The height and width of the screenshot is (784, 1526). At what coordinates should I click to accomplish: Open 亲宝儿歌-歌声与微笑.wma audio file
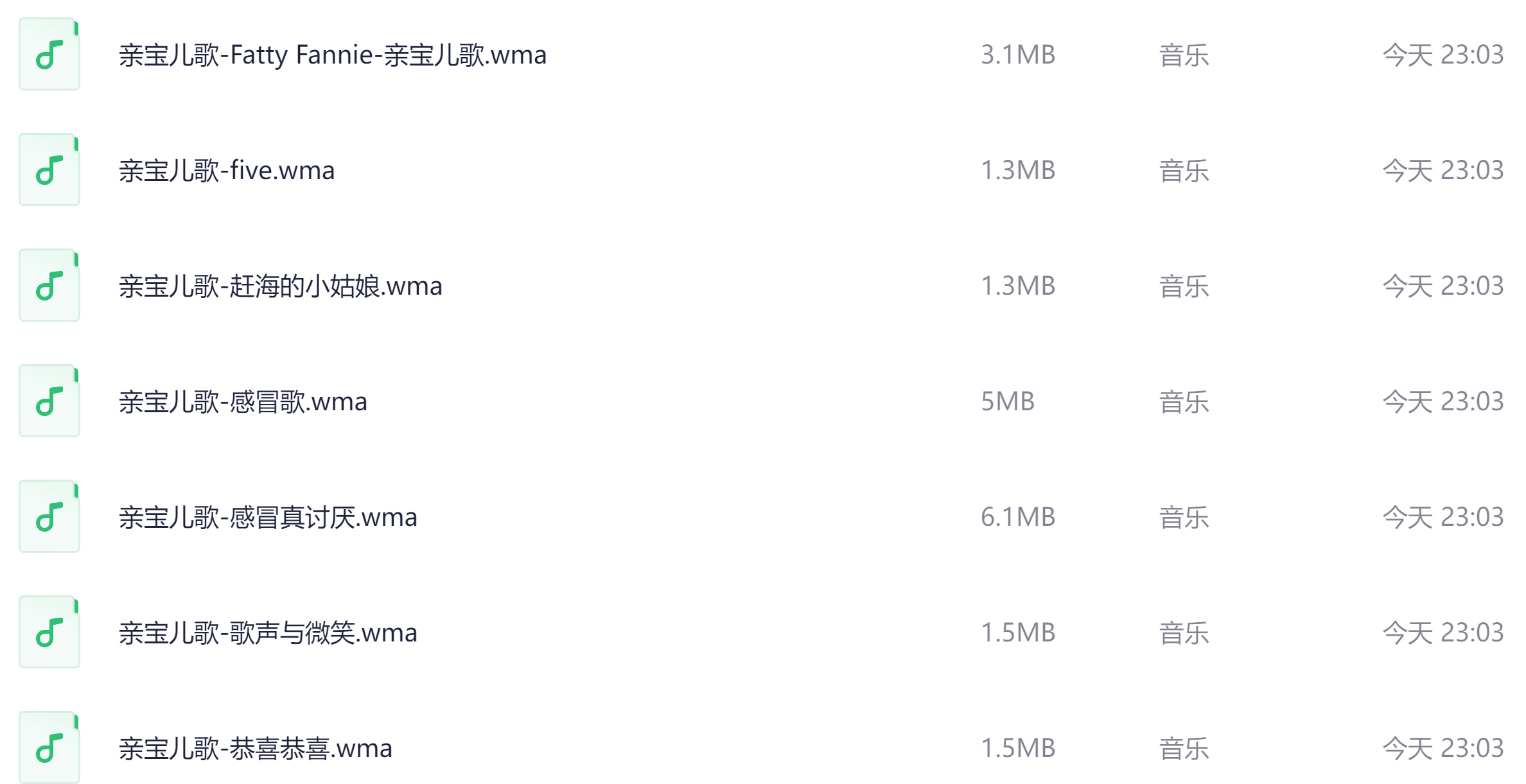pyautogui.click(x=267, y=633)
